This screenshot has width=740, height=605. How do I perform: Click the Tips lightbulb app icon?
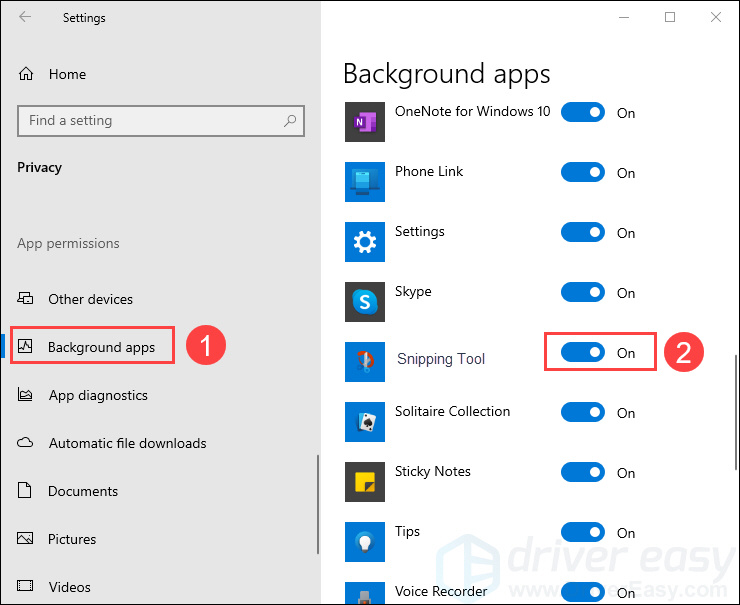364,541
